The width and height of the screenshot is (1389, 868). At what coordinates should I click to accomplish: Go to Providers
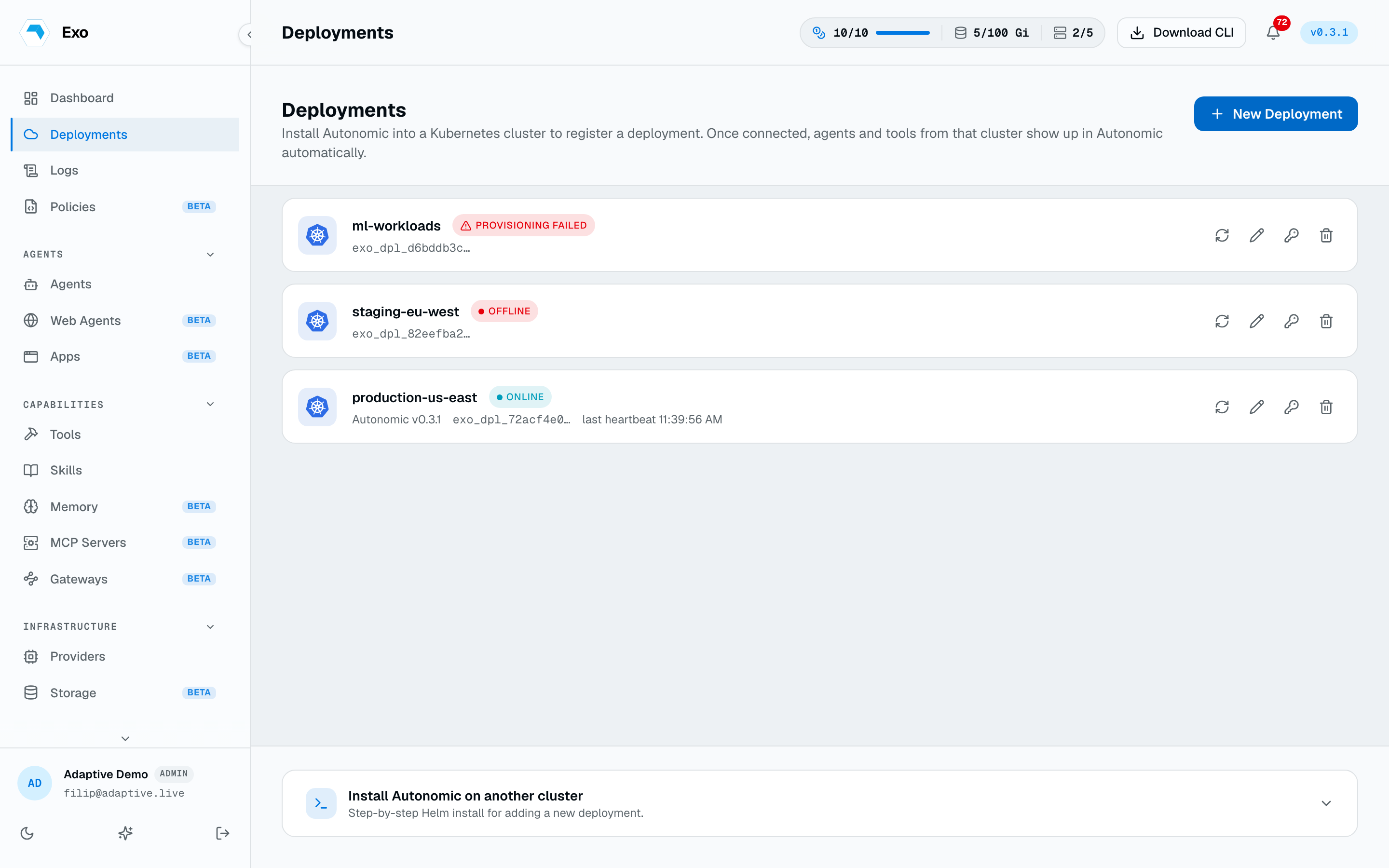click(125, 656)
